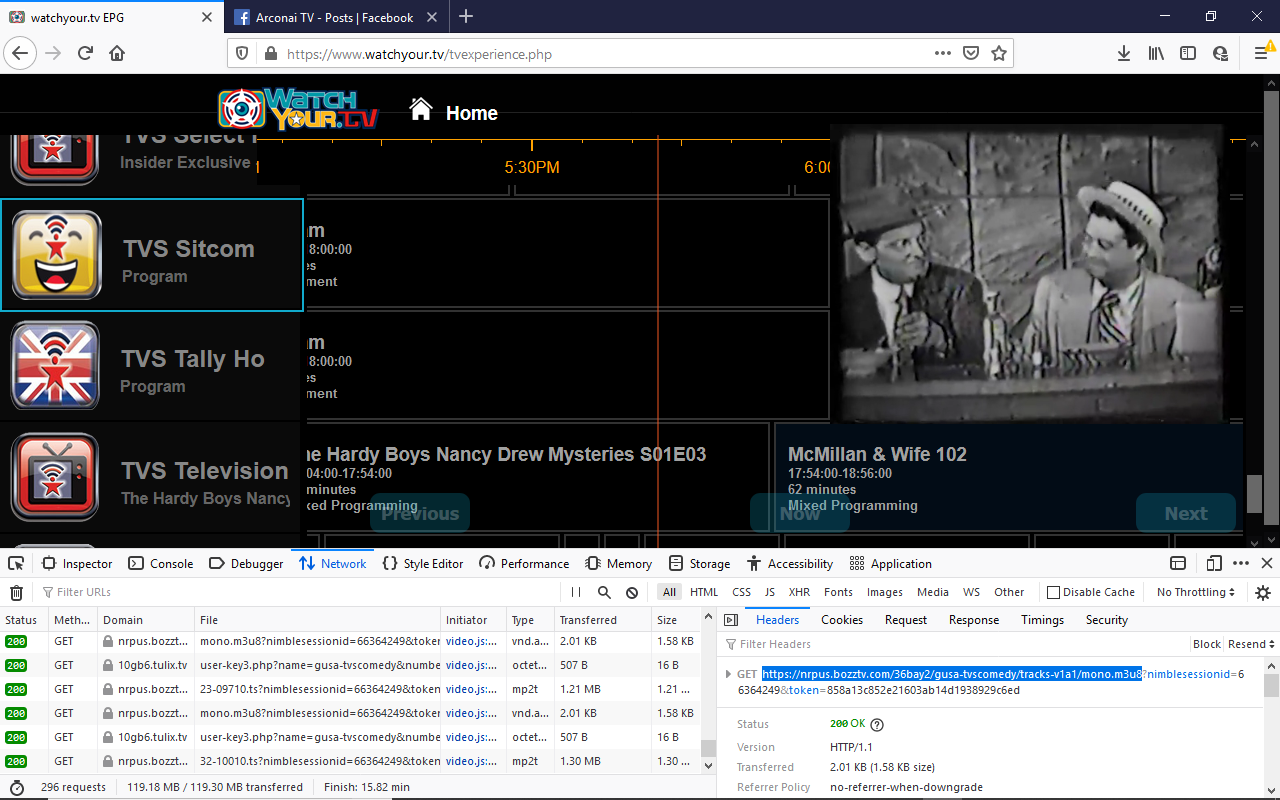Toggle the All request type filter
The image size is (1280, 800).
pos(669,592)
